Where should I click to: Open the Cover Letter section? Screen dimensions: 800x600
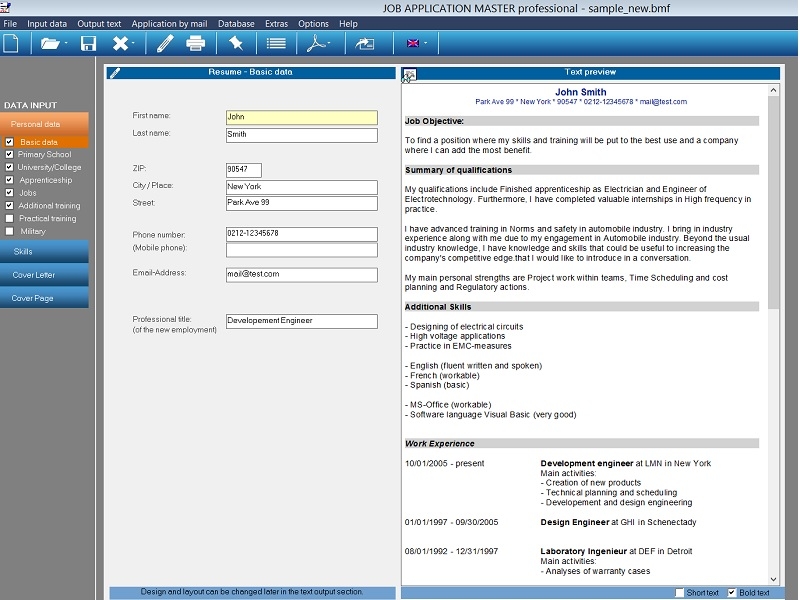(x=44, y=274)
